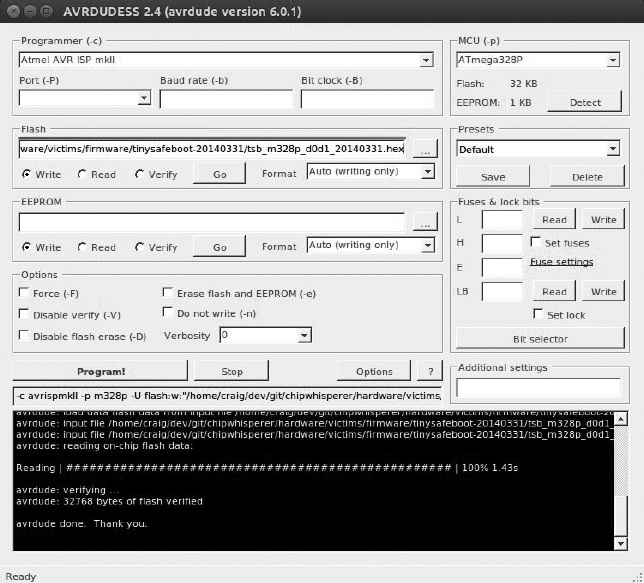644x583 pixels.
Task: Click the H fuse input field
Action: click(502, 243)
